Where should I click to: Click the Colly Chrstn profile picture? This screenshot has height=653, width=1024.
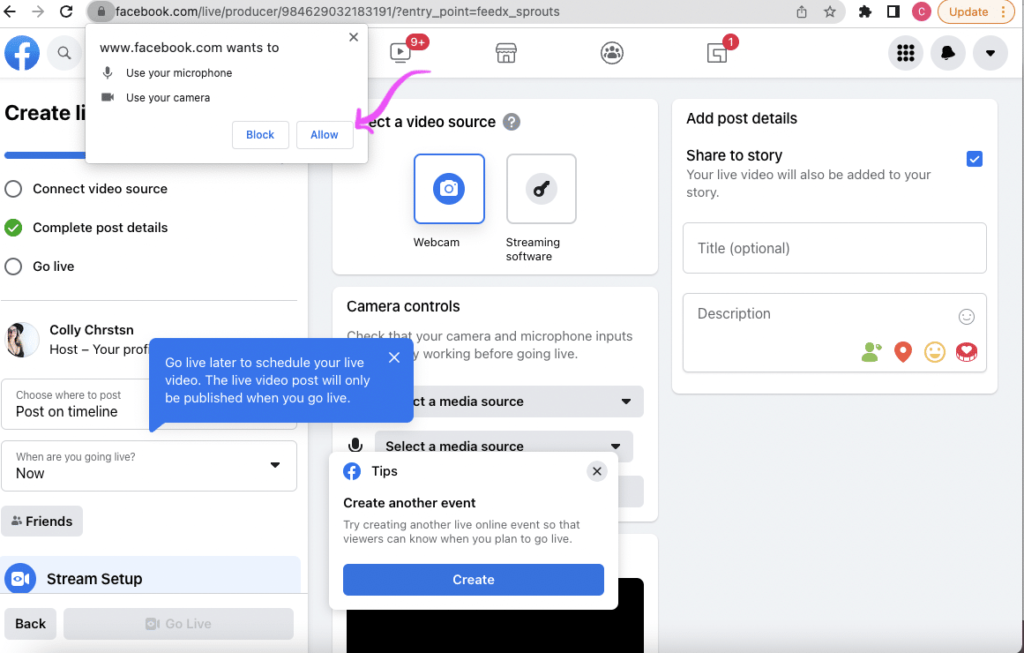[x=22, y=340]
